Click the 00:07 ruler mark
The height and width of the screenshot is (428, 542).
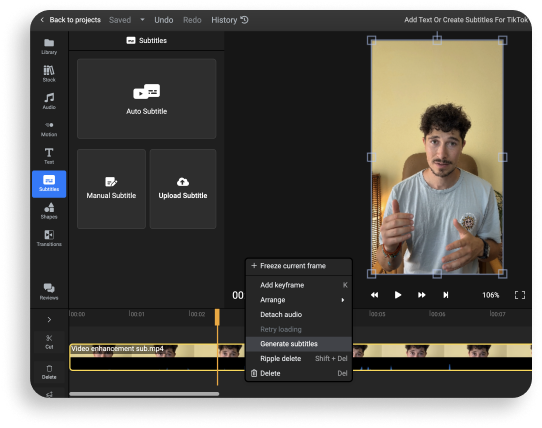(497, 314)
